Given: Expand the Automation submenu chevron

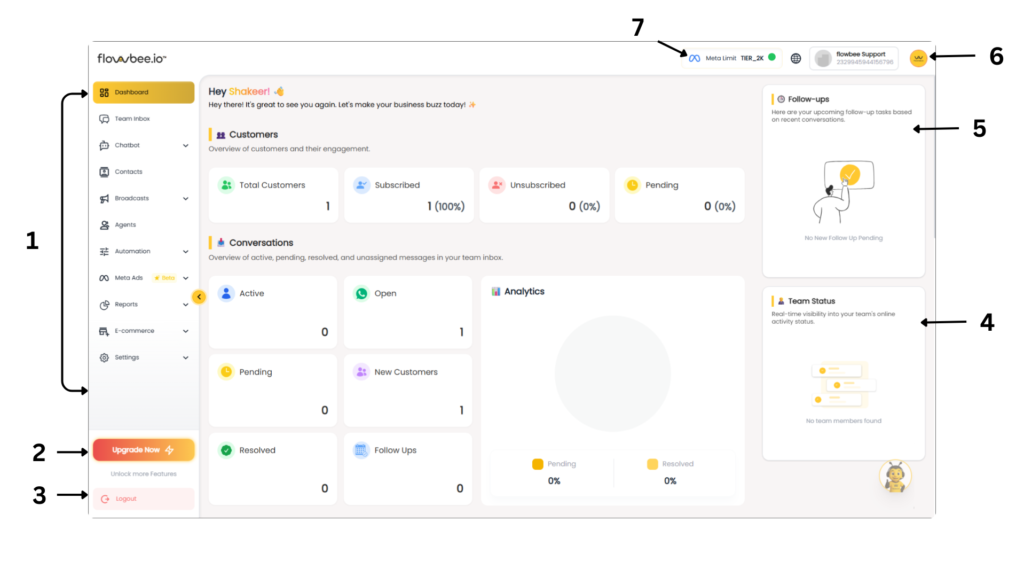Looking at the screenshot, I should (x=185, y=251).
